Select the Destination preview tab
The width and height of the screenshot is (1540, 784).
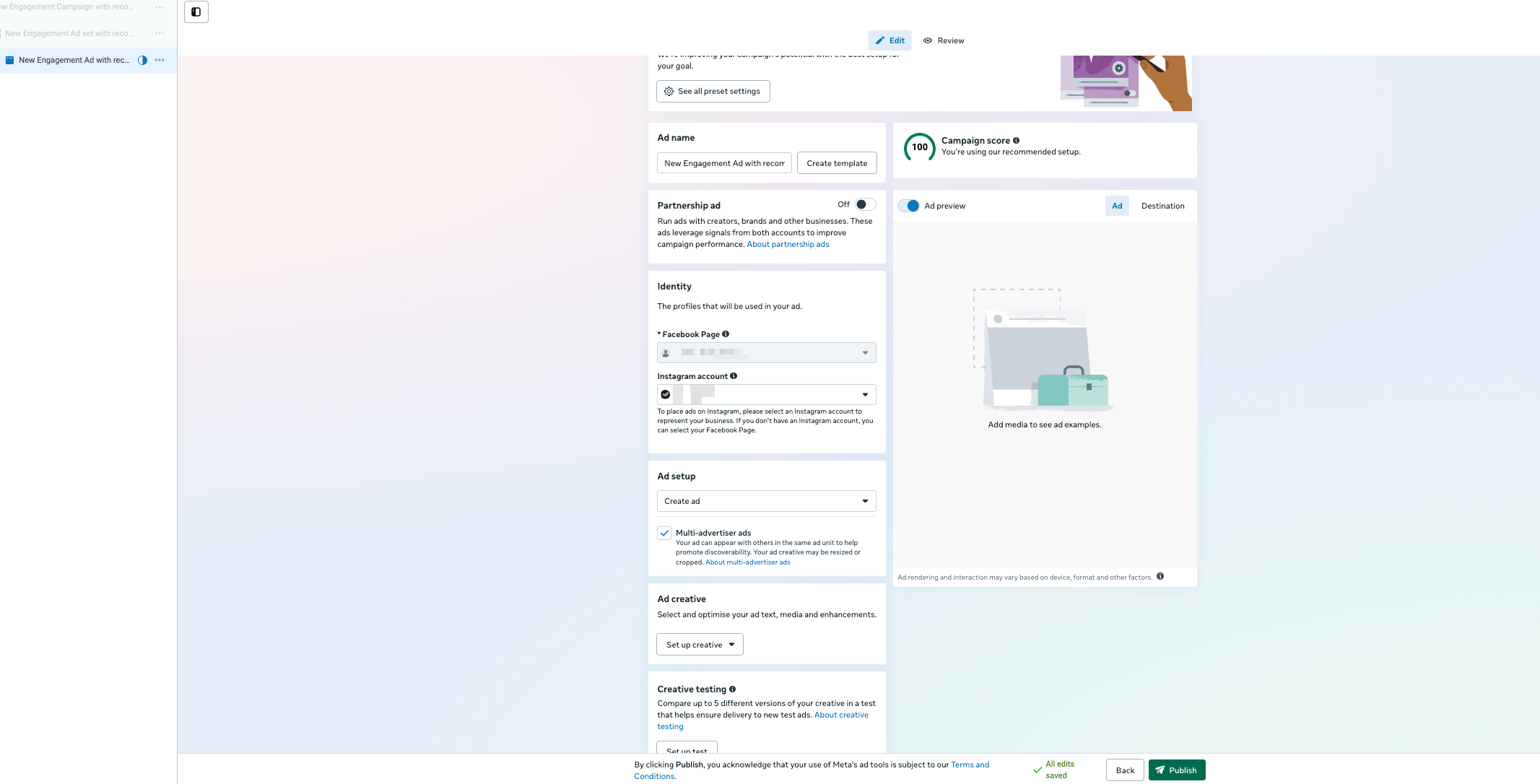click(x=1162, y=206)
